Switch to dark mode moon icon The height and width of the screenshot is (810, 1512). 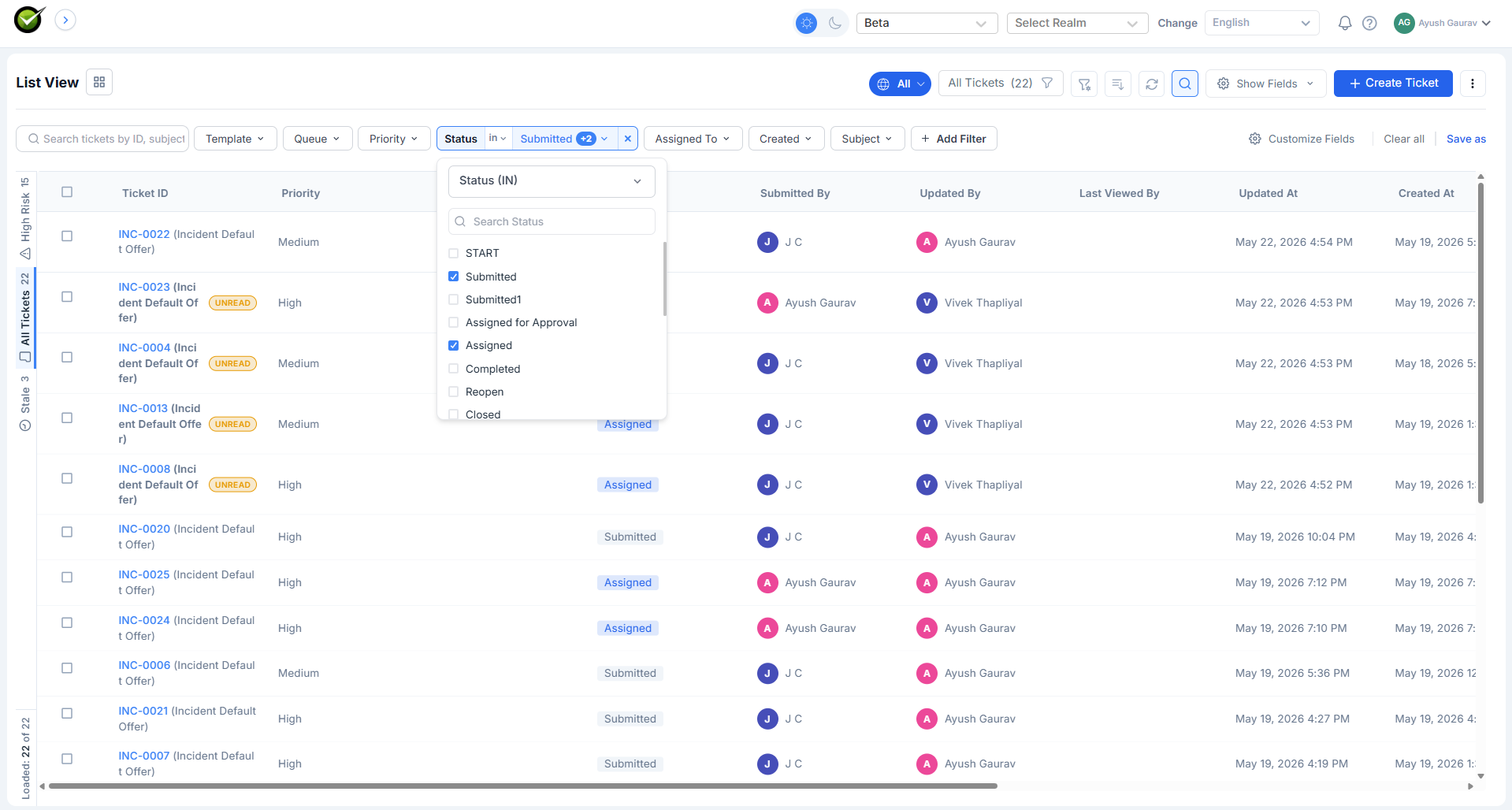835,23
